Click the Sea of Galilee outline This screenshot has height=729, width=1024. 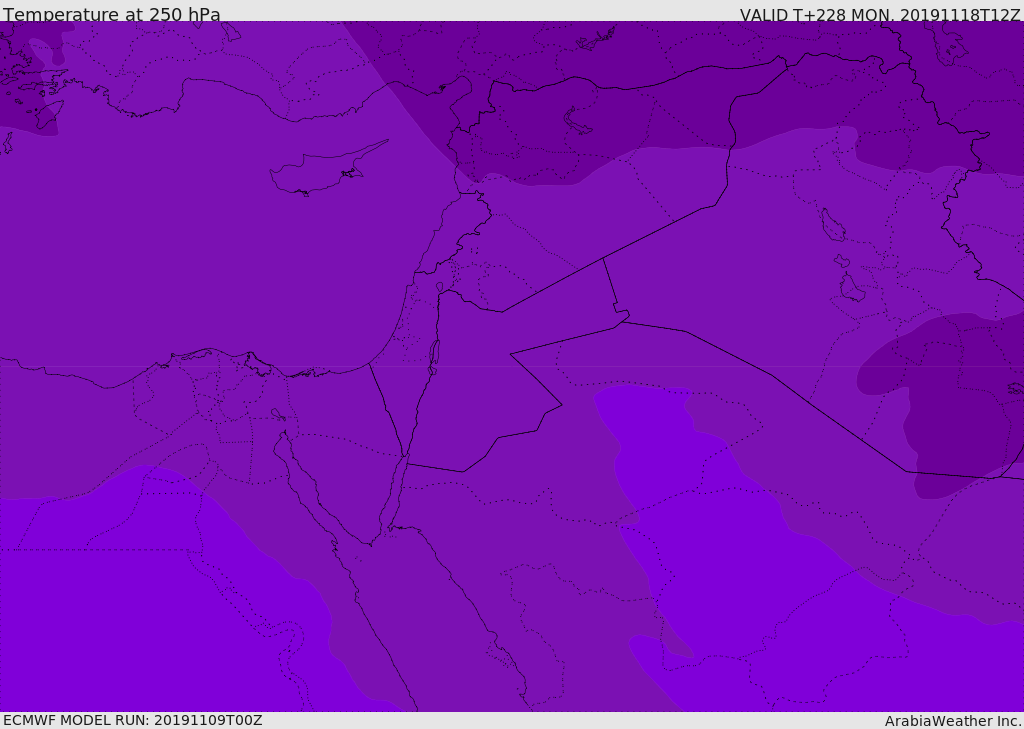(439, 288)
